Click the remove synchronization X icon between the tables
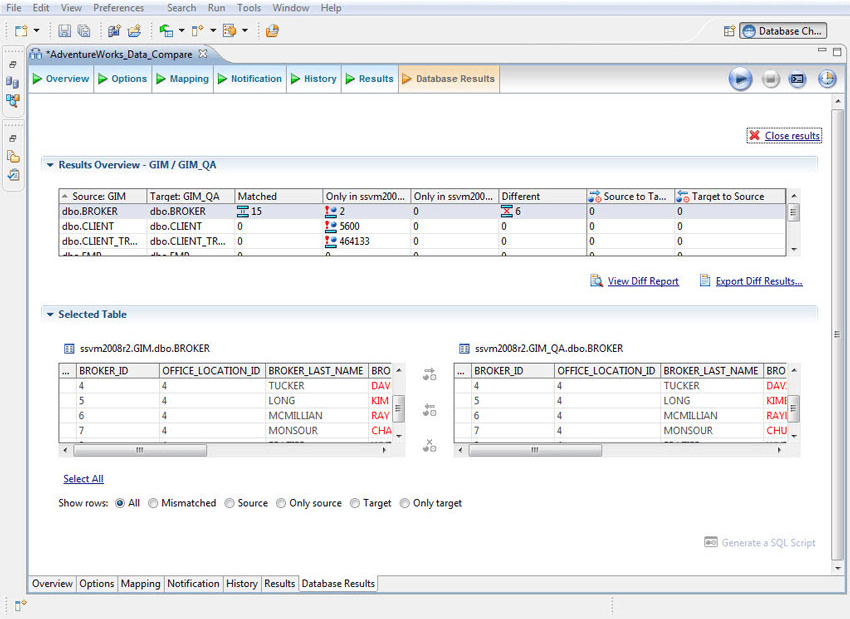850x619 pixels. (x=429, y=446)
